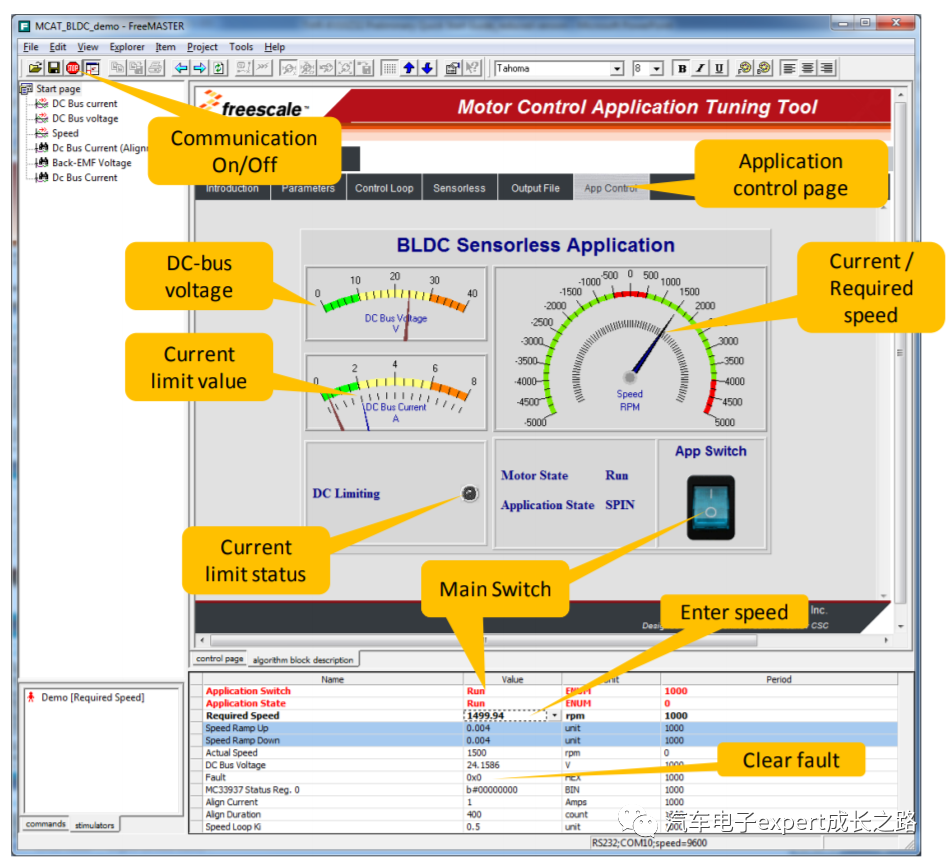Click the control page vertical scrollbar down arrow
This screenshot has height=865, width=948.
point(900,626)
